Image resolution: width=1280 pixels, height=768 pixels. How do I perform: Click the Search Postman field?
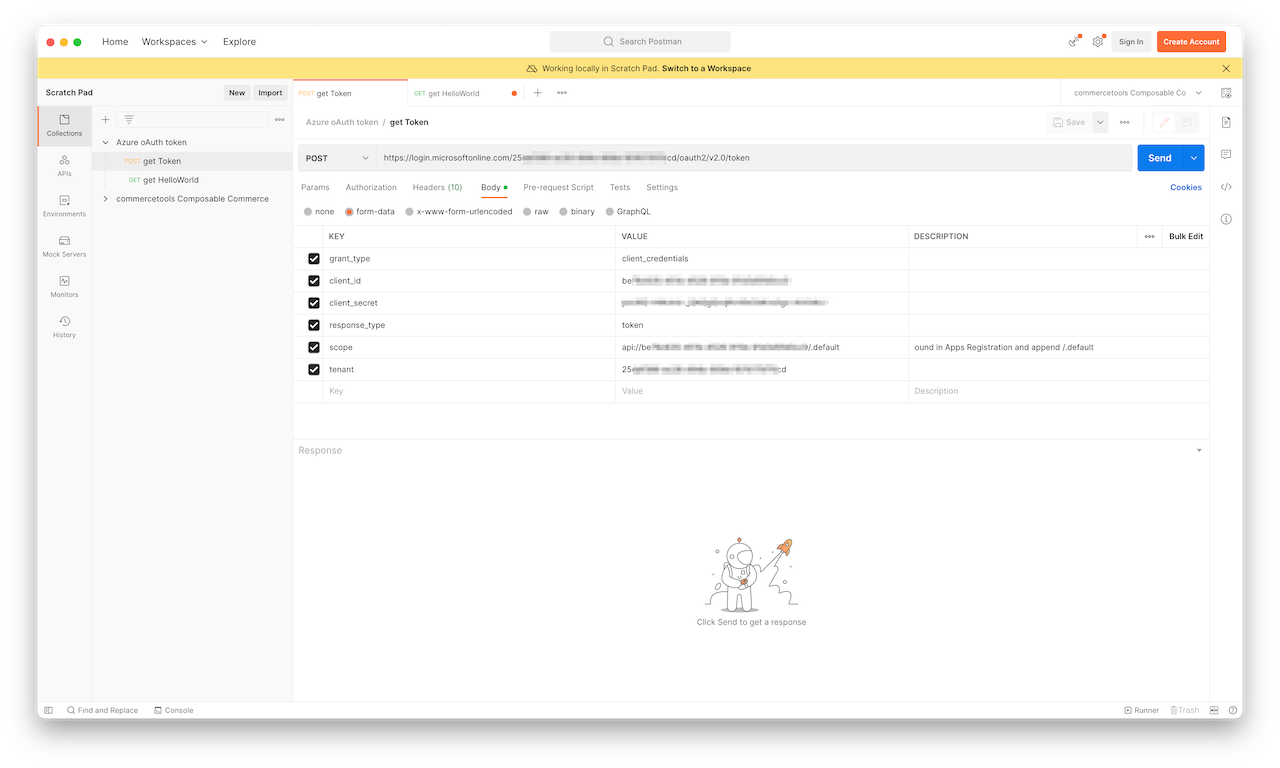coord(640,42)
